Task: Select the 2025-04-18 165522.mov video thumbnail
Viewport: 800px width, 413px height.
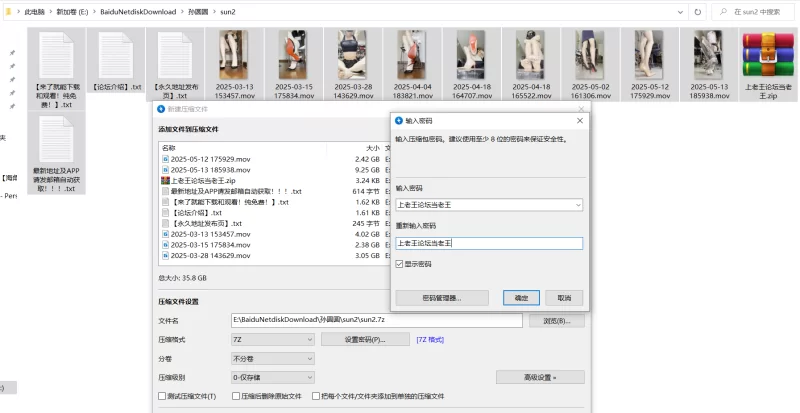Action: pos(530,55)
